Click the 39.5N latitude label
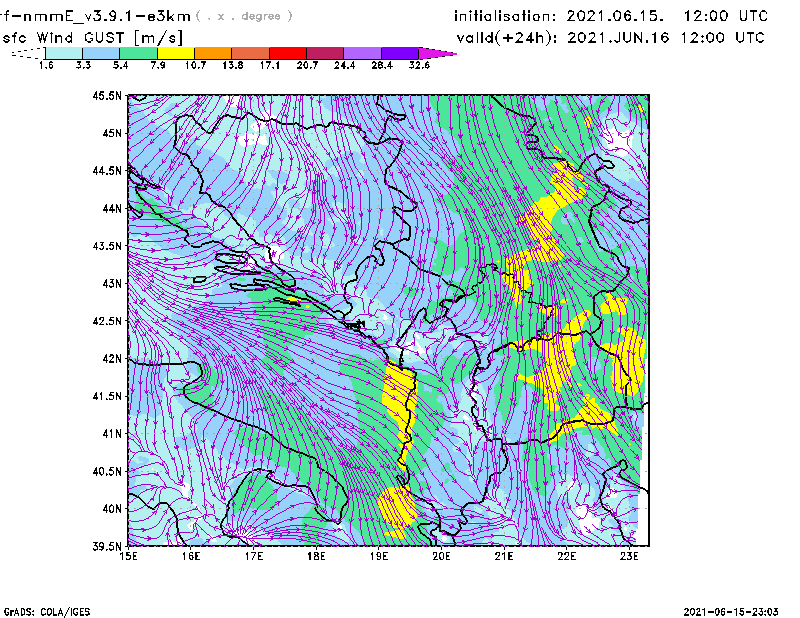800x618 pixels. click(107, 546)
